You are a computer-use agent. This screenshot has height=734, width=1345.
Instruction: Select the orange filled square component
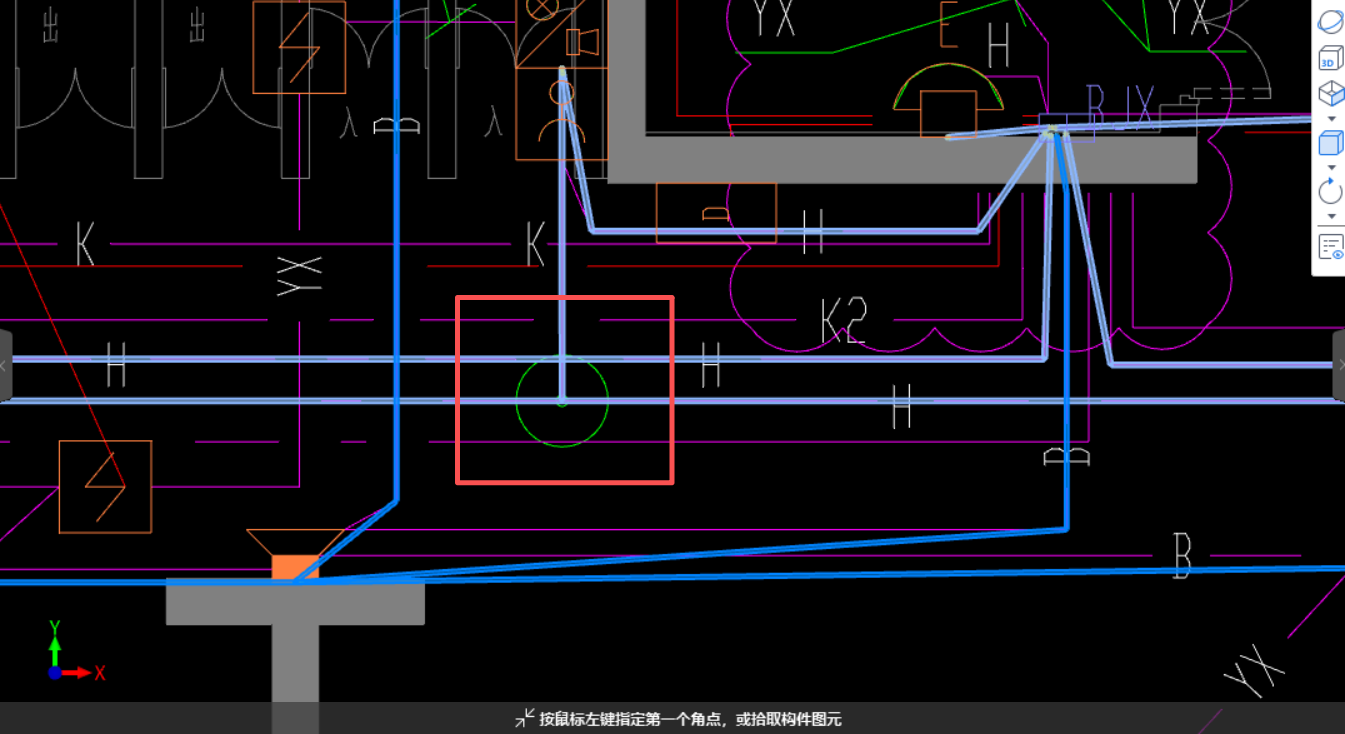pos(295,567)
